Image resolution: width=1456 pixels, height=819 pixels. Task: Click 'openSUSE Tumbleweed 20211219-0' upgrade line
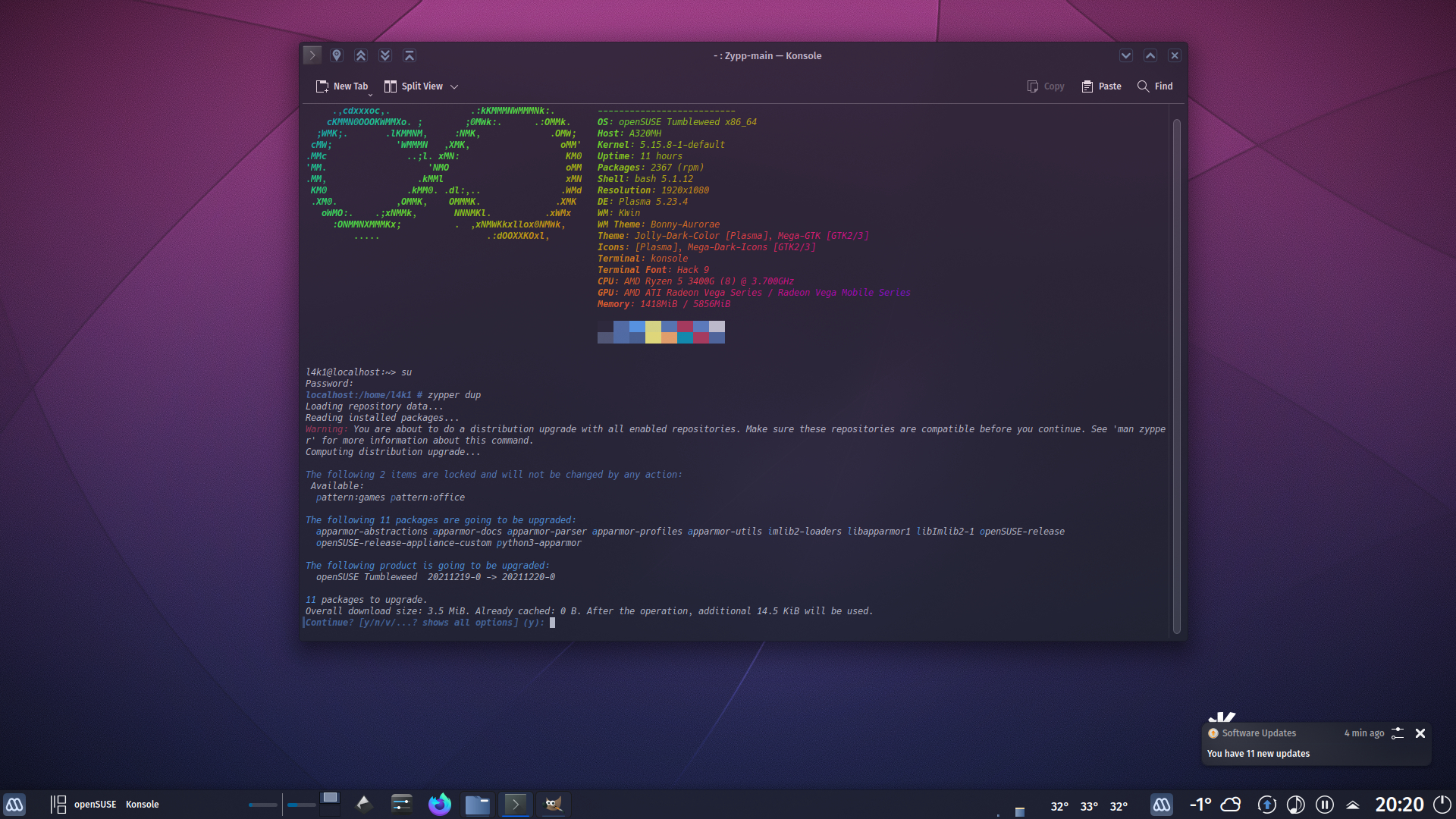[435, 577]
